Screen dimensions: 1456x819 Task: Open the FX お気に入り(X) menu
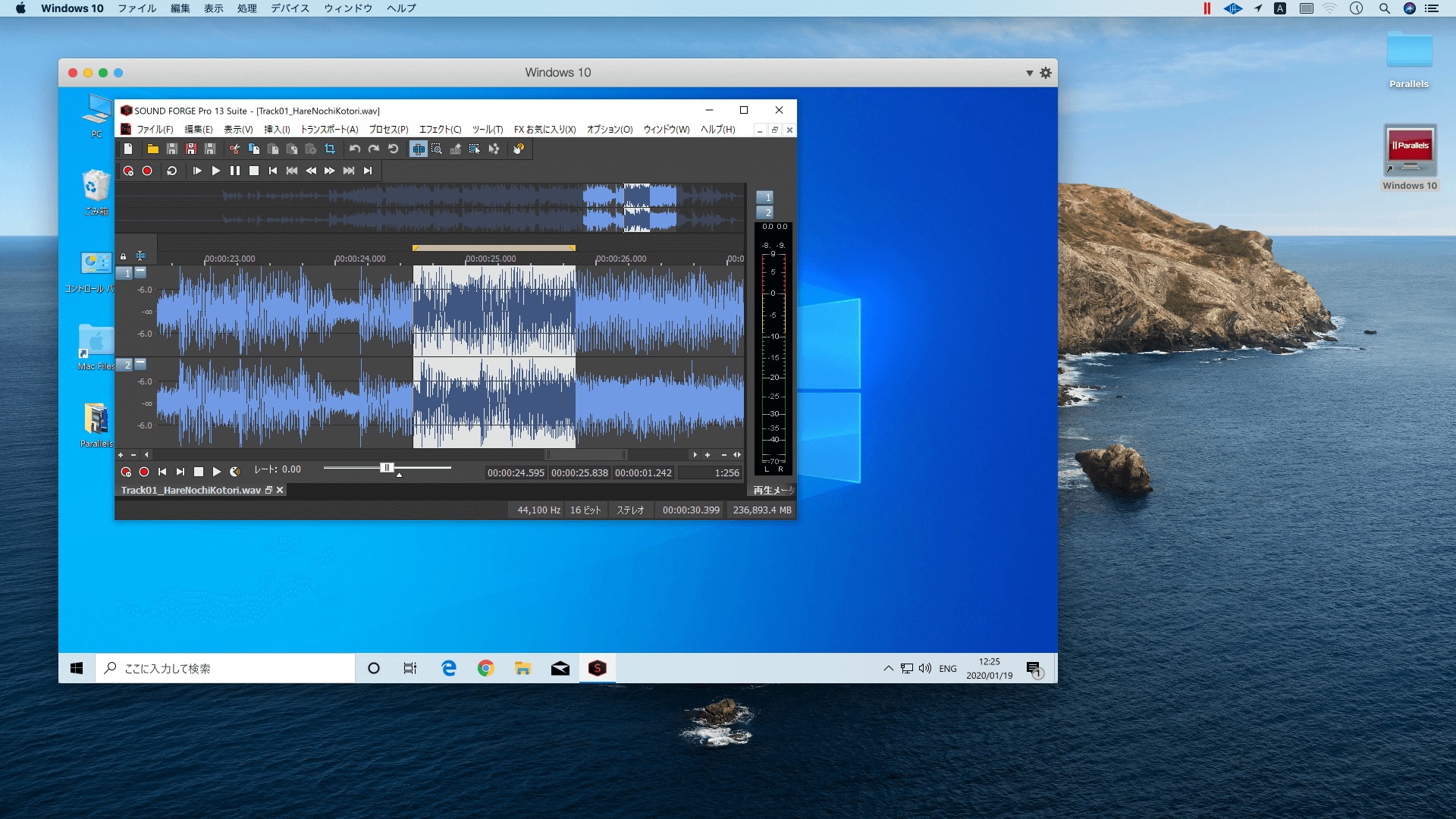(x=544, y=130)
